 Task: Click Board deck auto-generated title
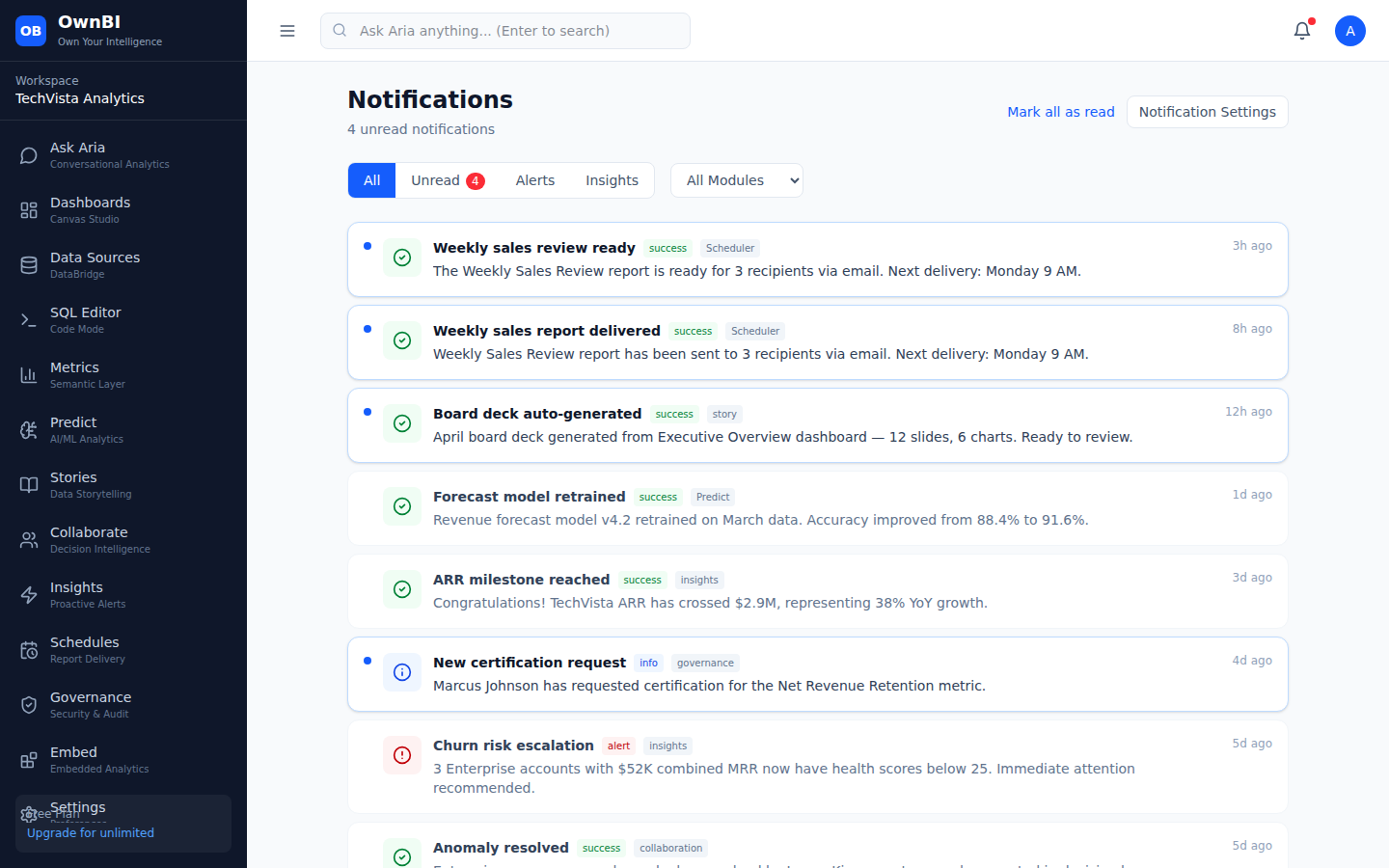(x=537, y=414)
